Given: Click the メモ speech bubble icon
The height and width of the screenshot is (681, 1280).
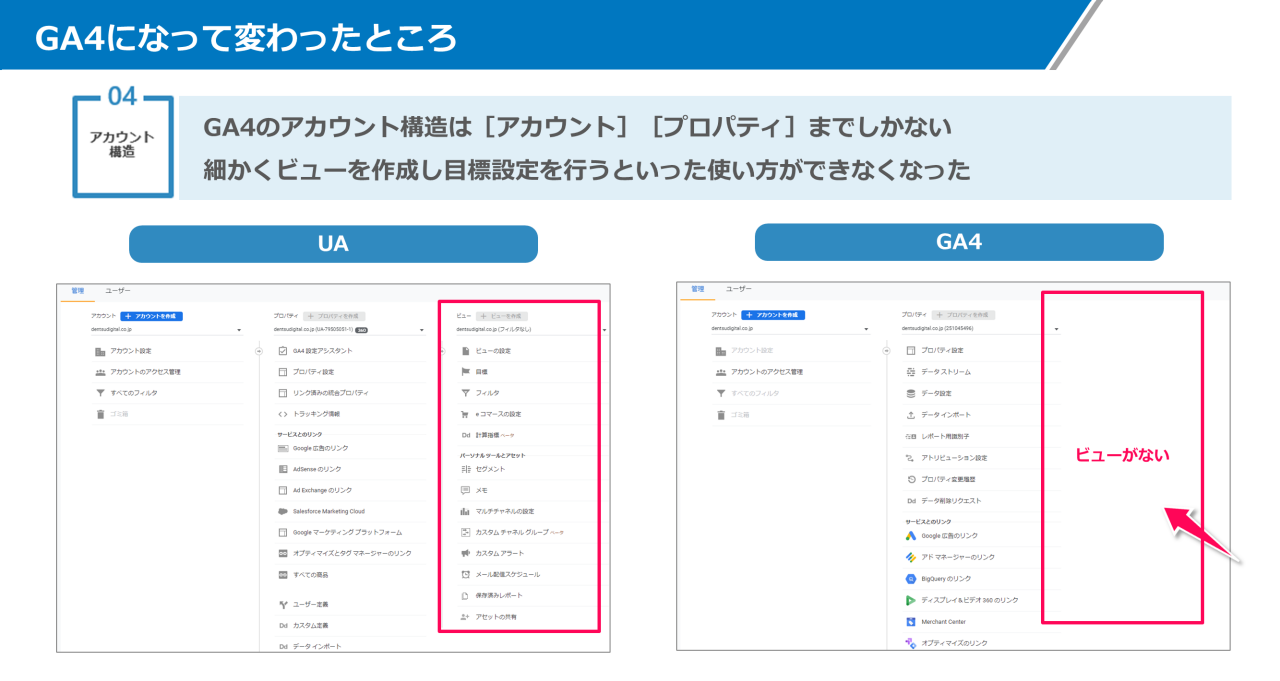Looking at the screenshot, I should (464, 491).
